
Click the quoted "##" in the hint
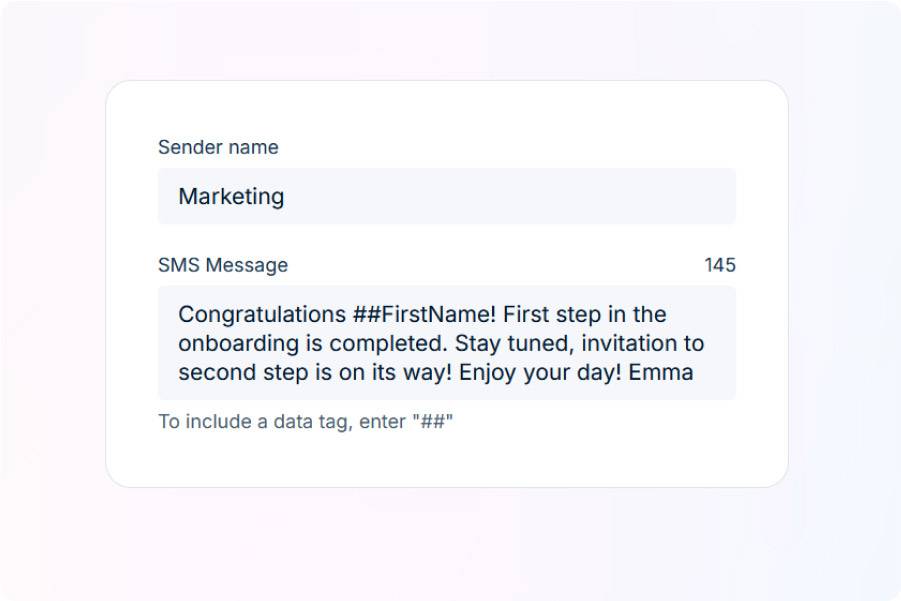click(x=433, y=421)
